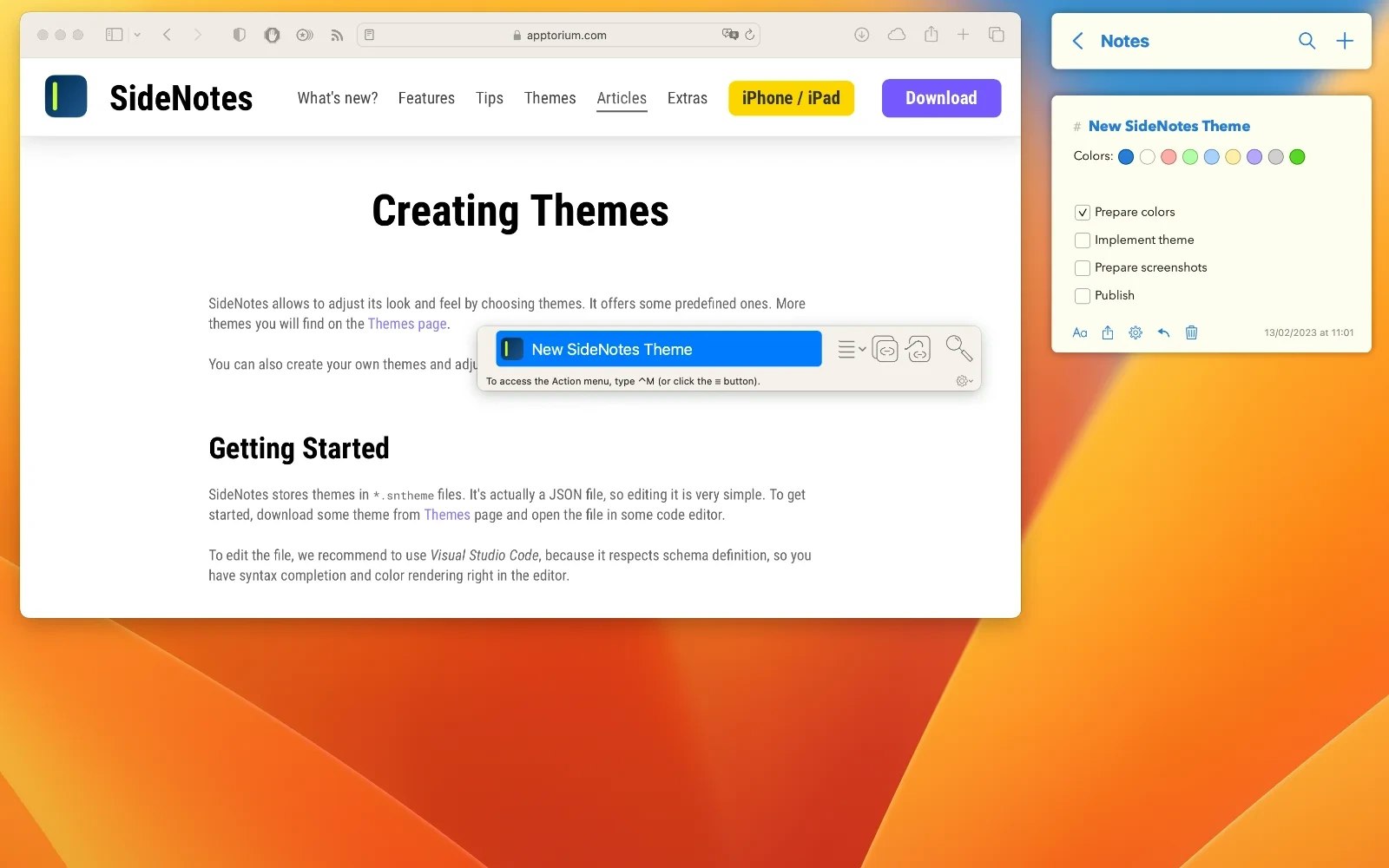Click the circular target extension icon beside RSS
This screenshot has width=1389, height=868.
pos(304,36)
